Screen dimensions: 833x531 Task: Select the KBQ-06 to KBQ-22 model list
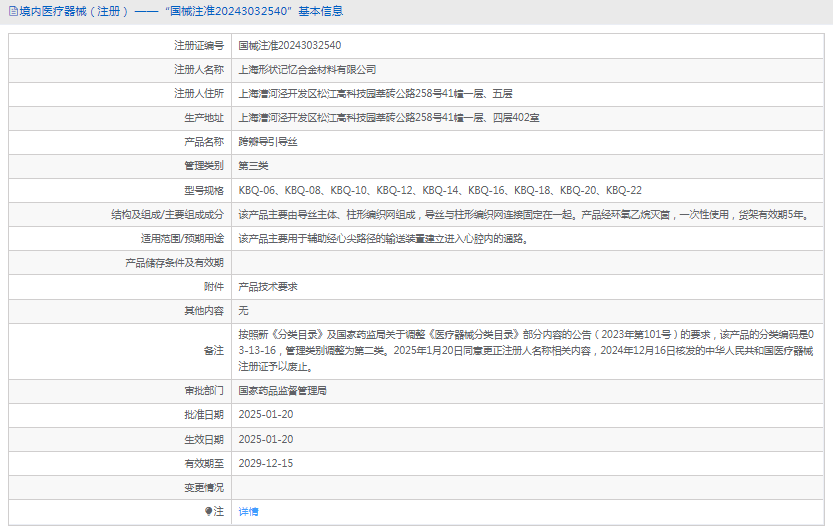point(440,190)
